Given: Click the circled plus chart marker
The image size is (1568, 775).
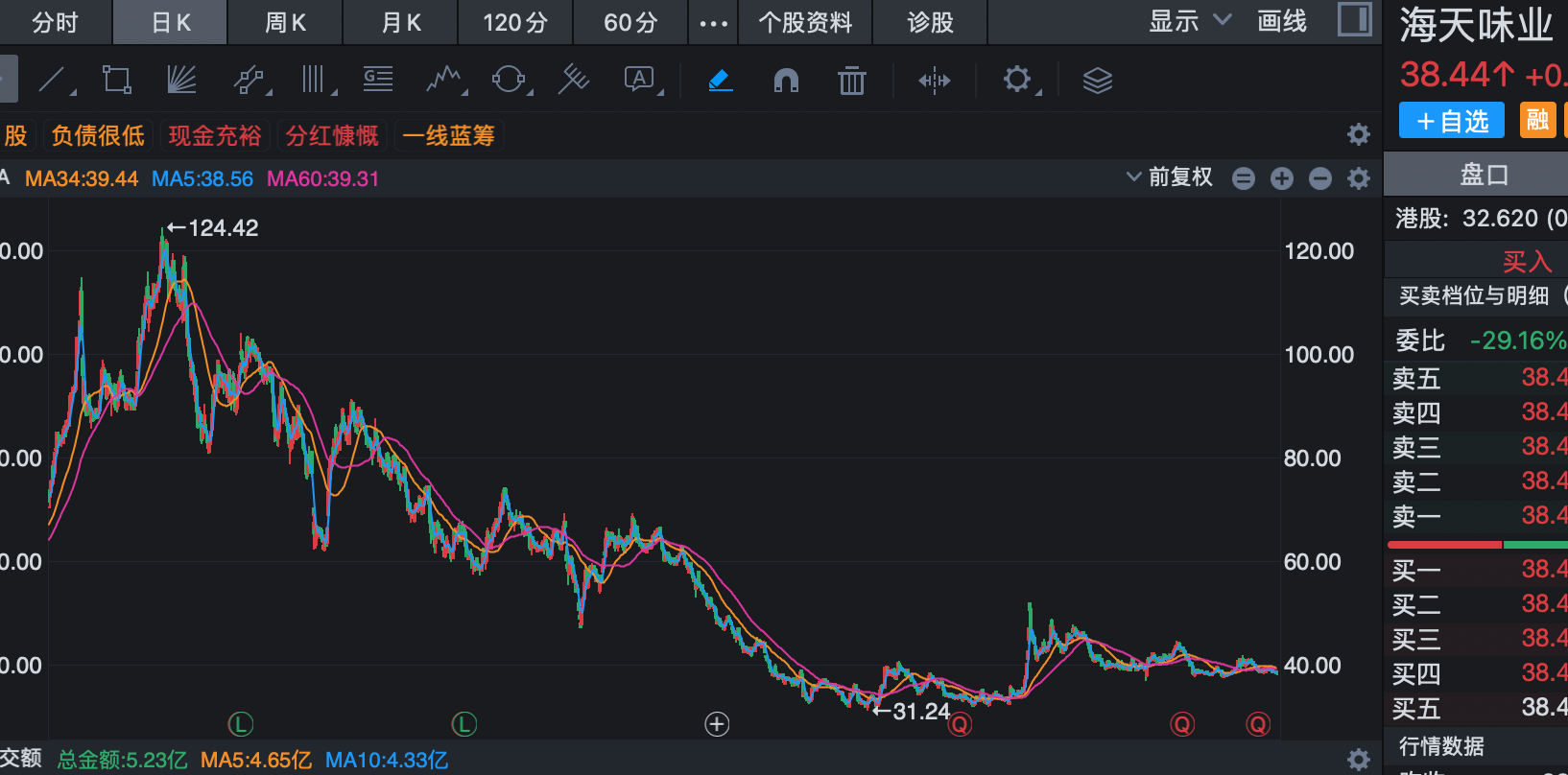Looking at the screenshot, I should pyautogui.click(x=717, y=724).
